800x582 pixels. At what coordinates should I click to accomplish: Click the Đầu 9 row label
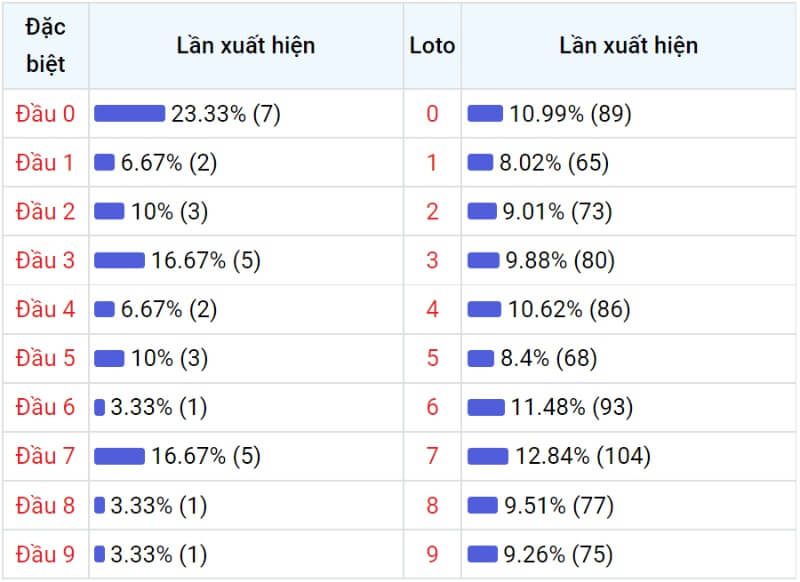(45, 554)
